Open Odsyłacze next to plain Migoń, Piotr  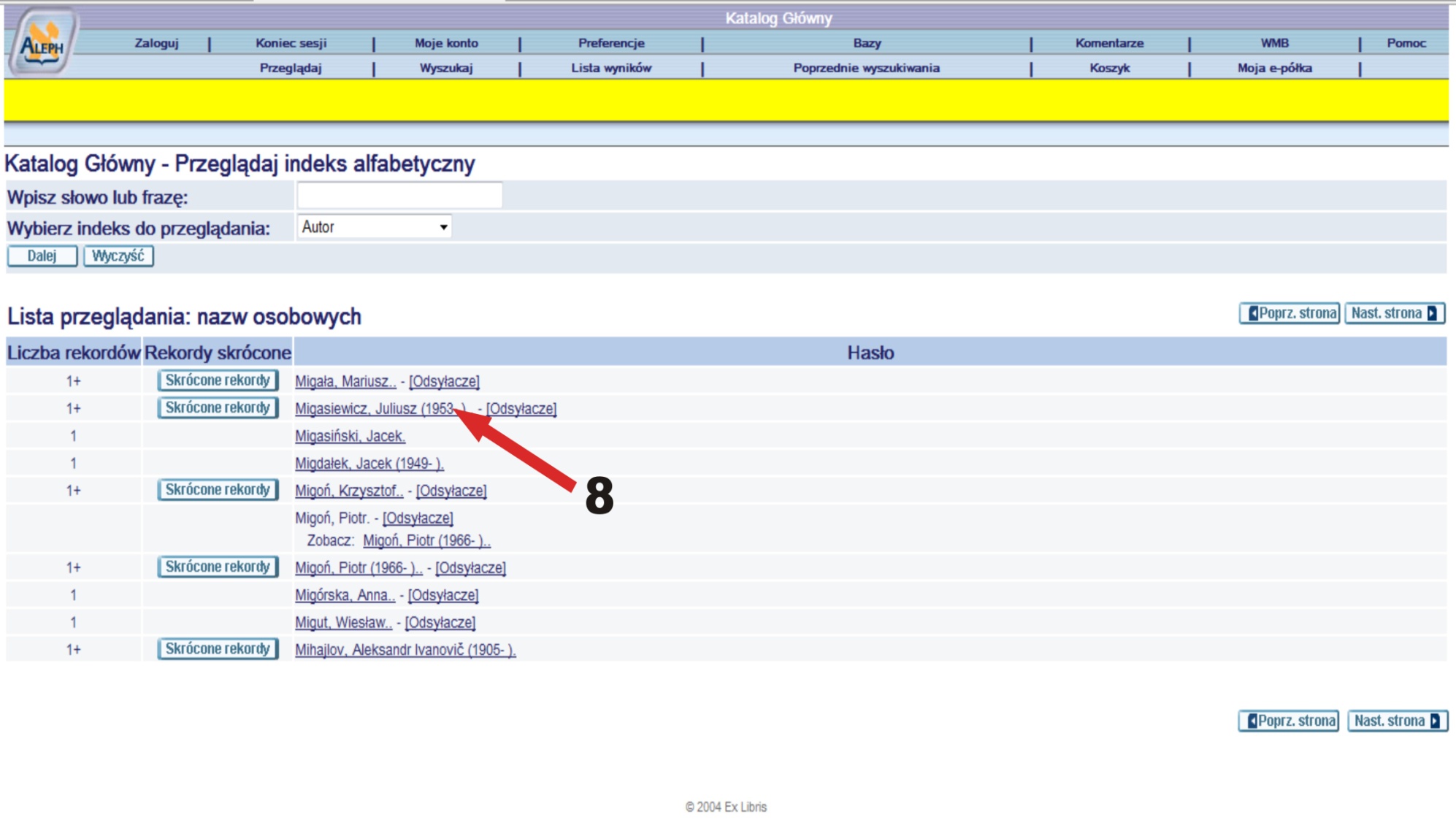point(418,518)
